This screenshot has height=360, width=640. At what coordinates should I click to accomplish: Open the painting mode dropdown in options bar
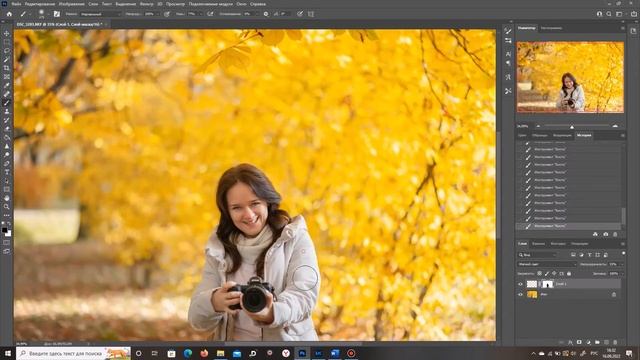tap(100, 14)
